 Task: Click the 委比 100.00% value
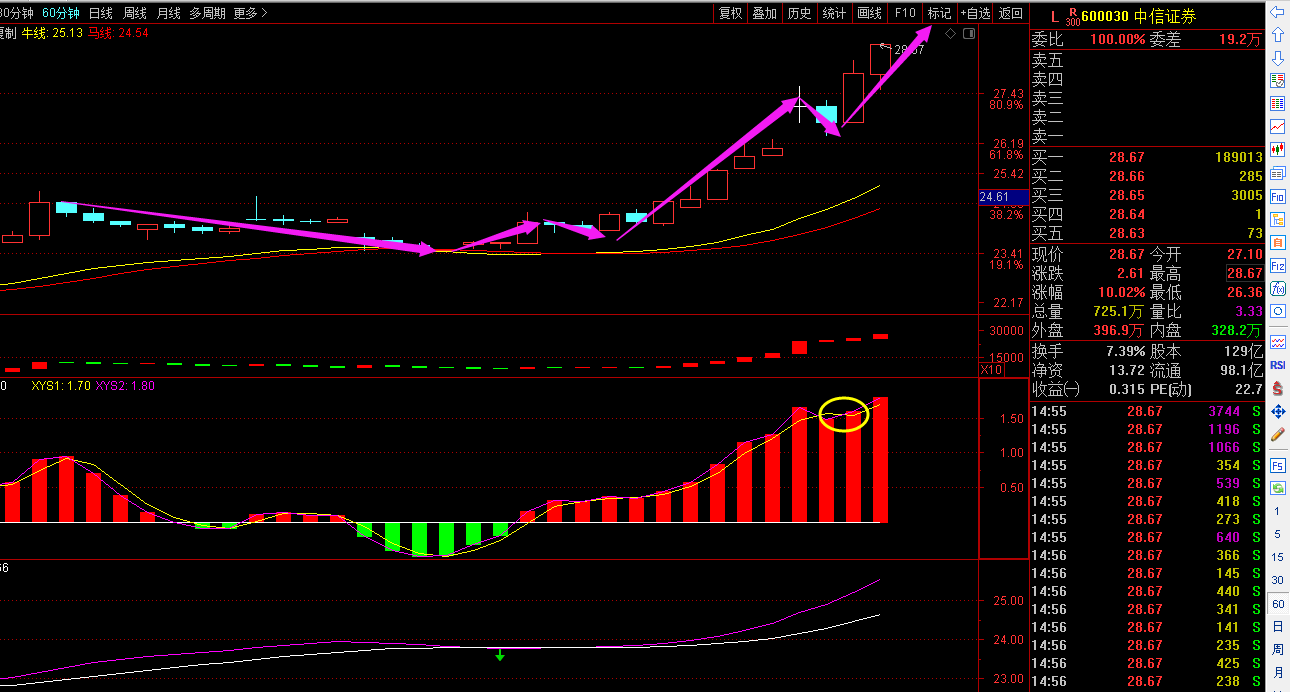click(x=1117, y=40)
